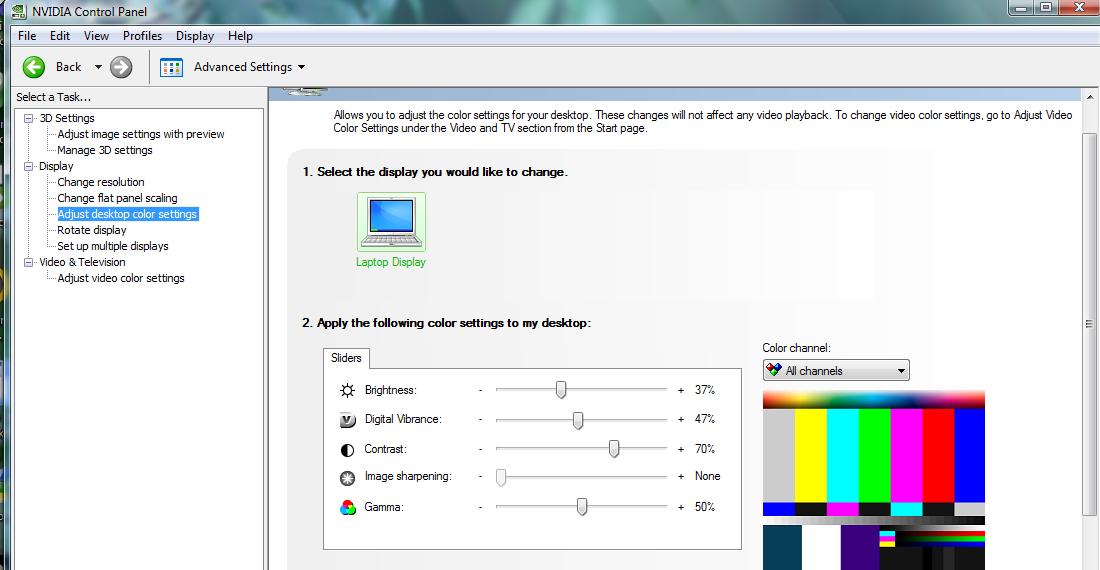Image resolution: width=1100 pixels, height=570 pixels.
Task: Click the Brightness plus sign
Action: pyautogui.click(x=680, y=390)
